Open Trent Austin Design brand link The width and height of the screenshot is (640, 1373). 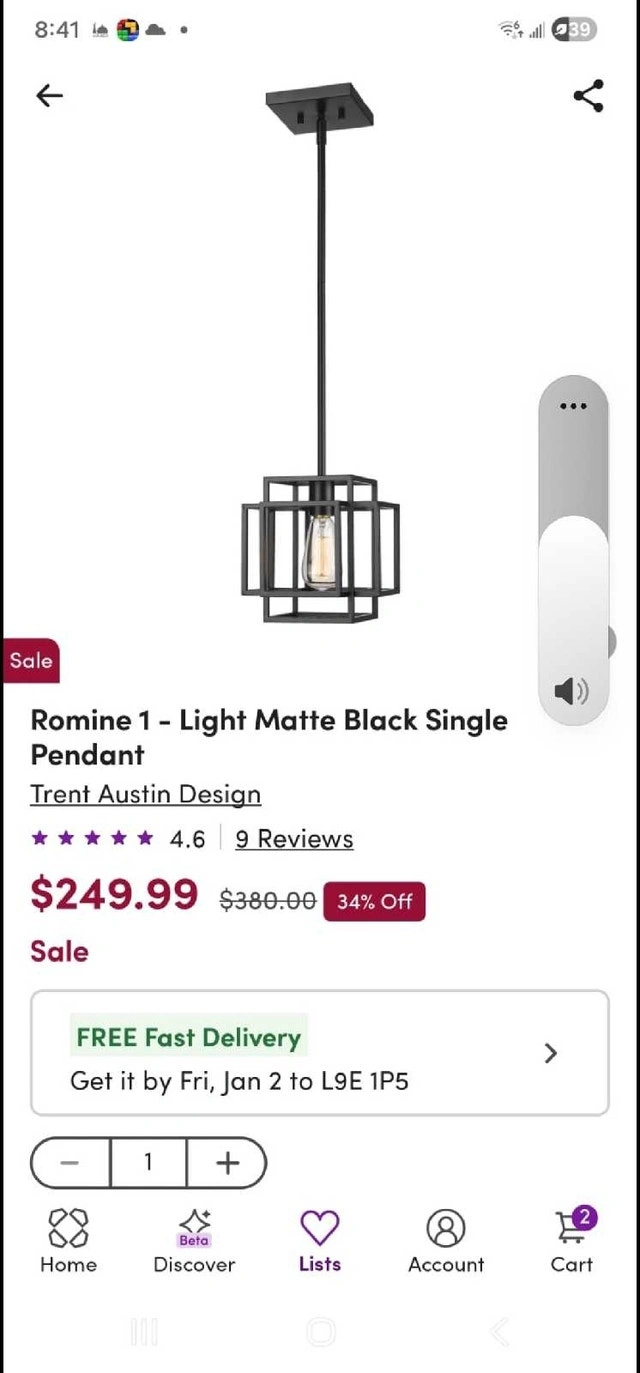(x=146, y=794)
